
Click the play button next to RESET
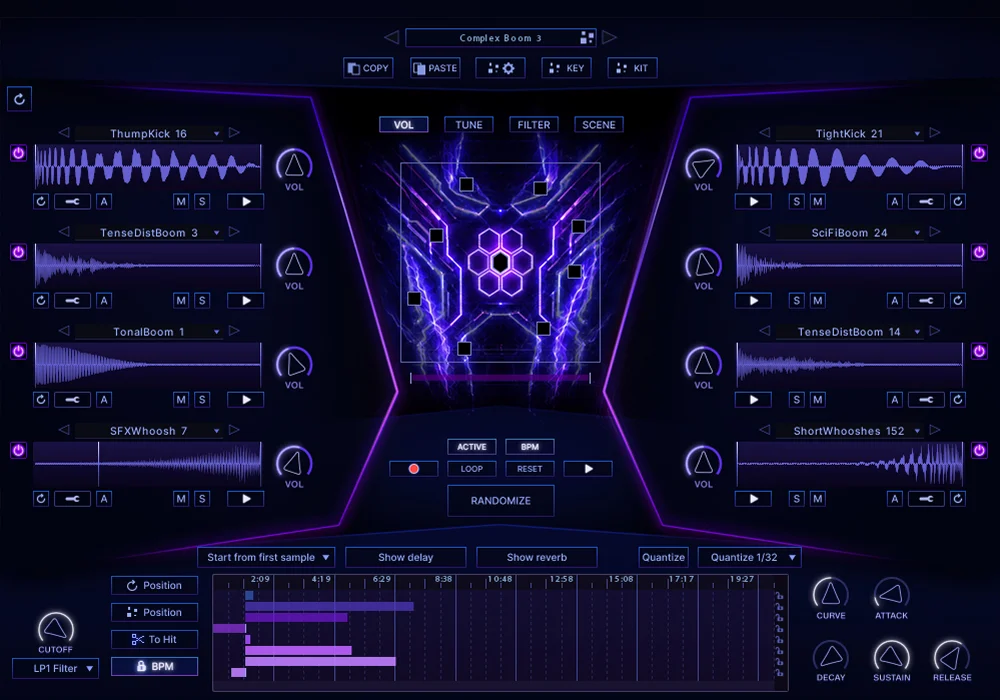pos(588,469)
